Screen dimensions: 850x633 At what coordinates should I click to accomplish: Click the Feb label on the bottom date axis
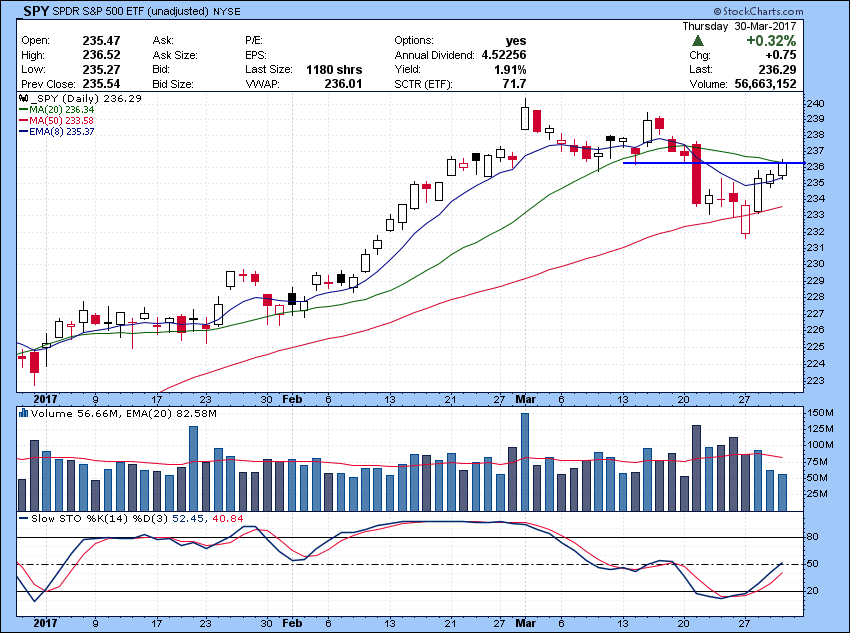[x=292, y=624]
